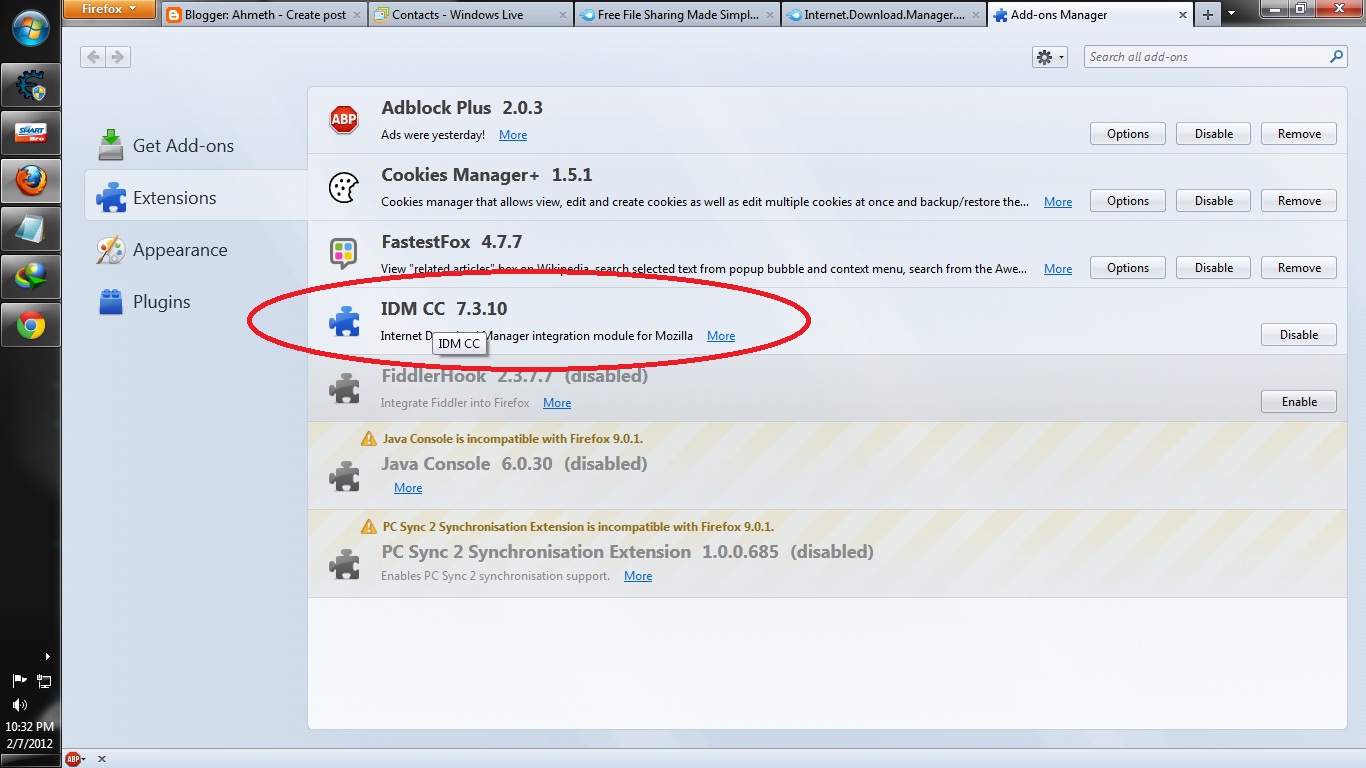Disable the Cookies Manager+ extension
1366x768 pixels.
(x=1214, y=201)
